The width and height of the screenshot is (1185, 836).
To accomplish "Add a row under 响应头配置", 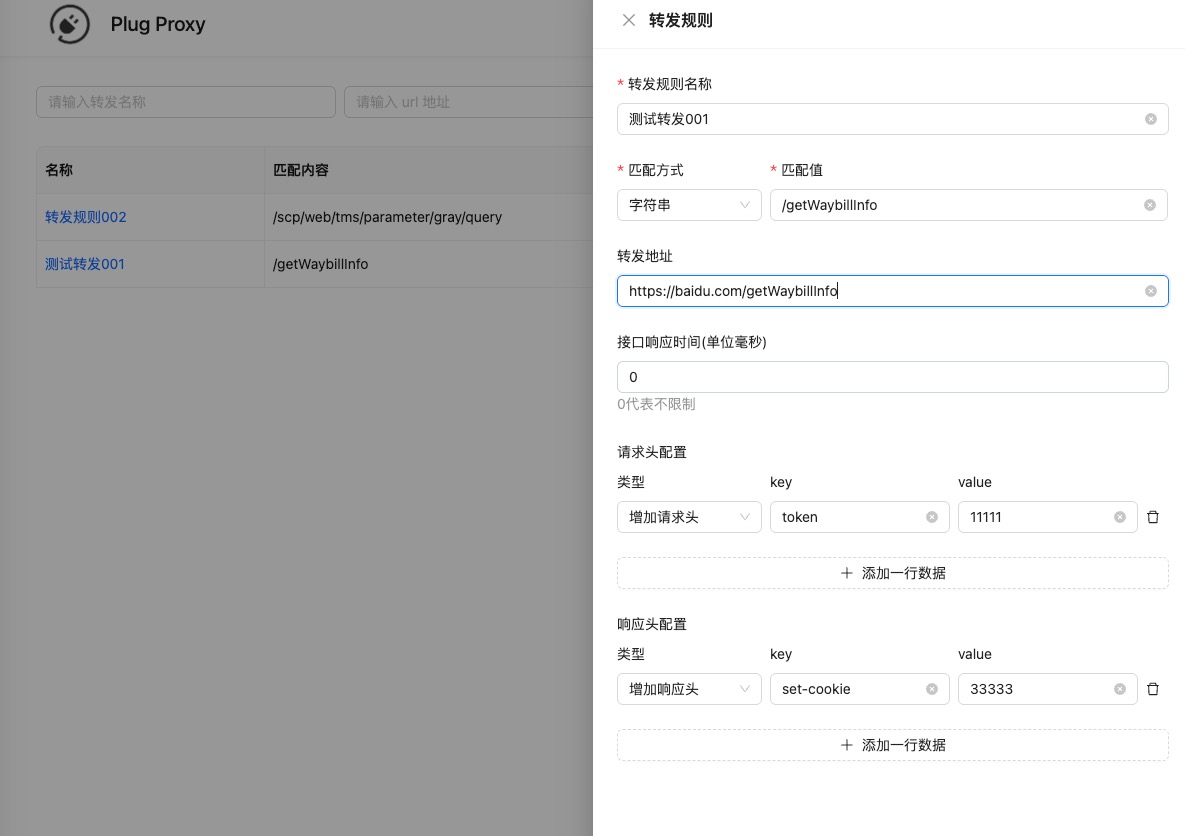I will tap(893, 745).
